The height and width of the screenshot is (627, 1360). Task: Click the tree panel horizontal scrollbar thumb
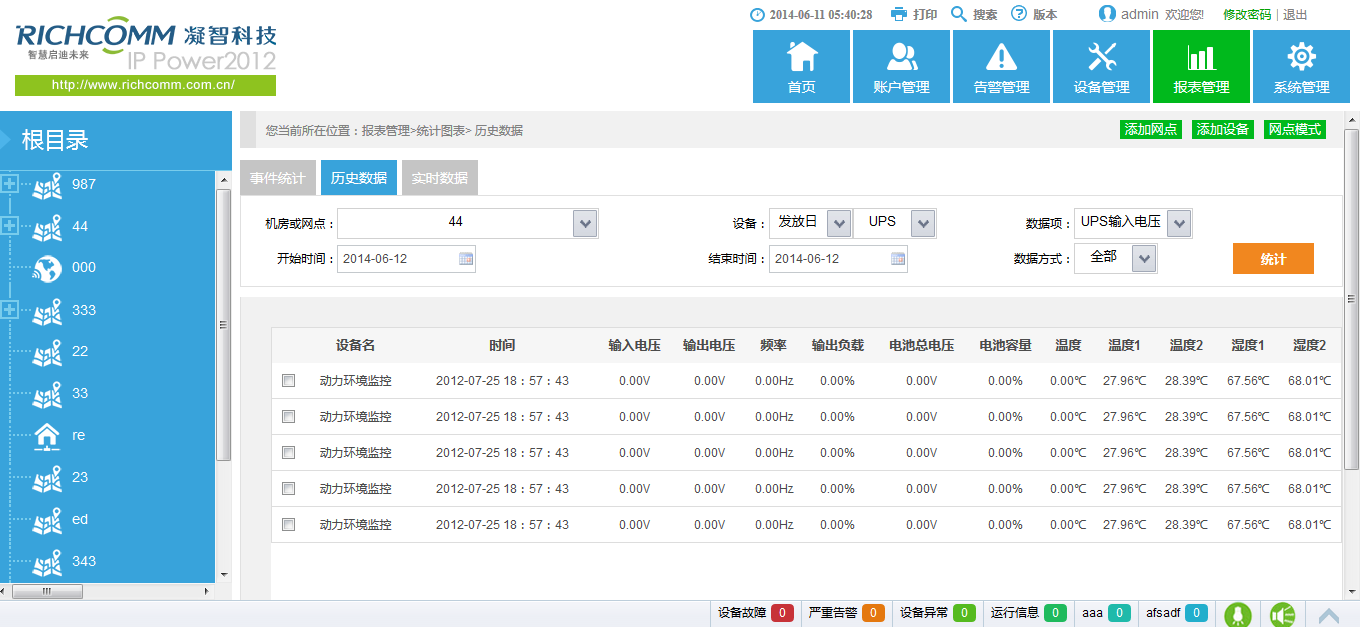[48, 592]
